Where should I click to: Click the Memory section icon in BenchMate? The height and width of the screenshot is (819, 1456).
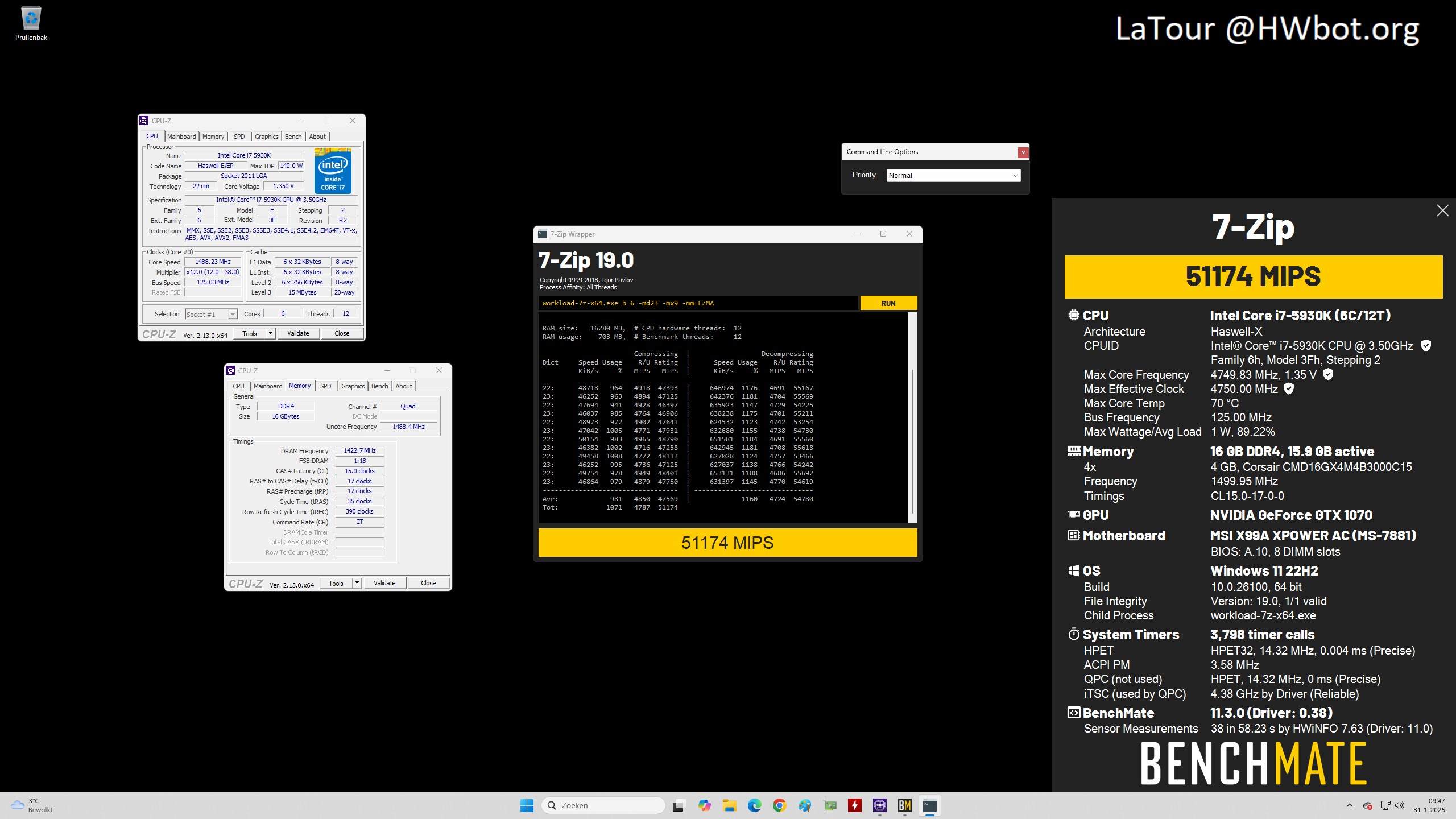pos(1074,451)
